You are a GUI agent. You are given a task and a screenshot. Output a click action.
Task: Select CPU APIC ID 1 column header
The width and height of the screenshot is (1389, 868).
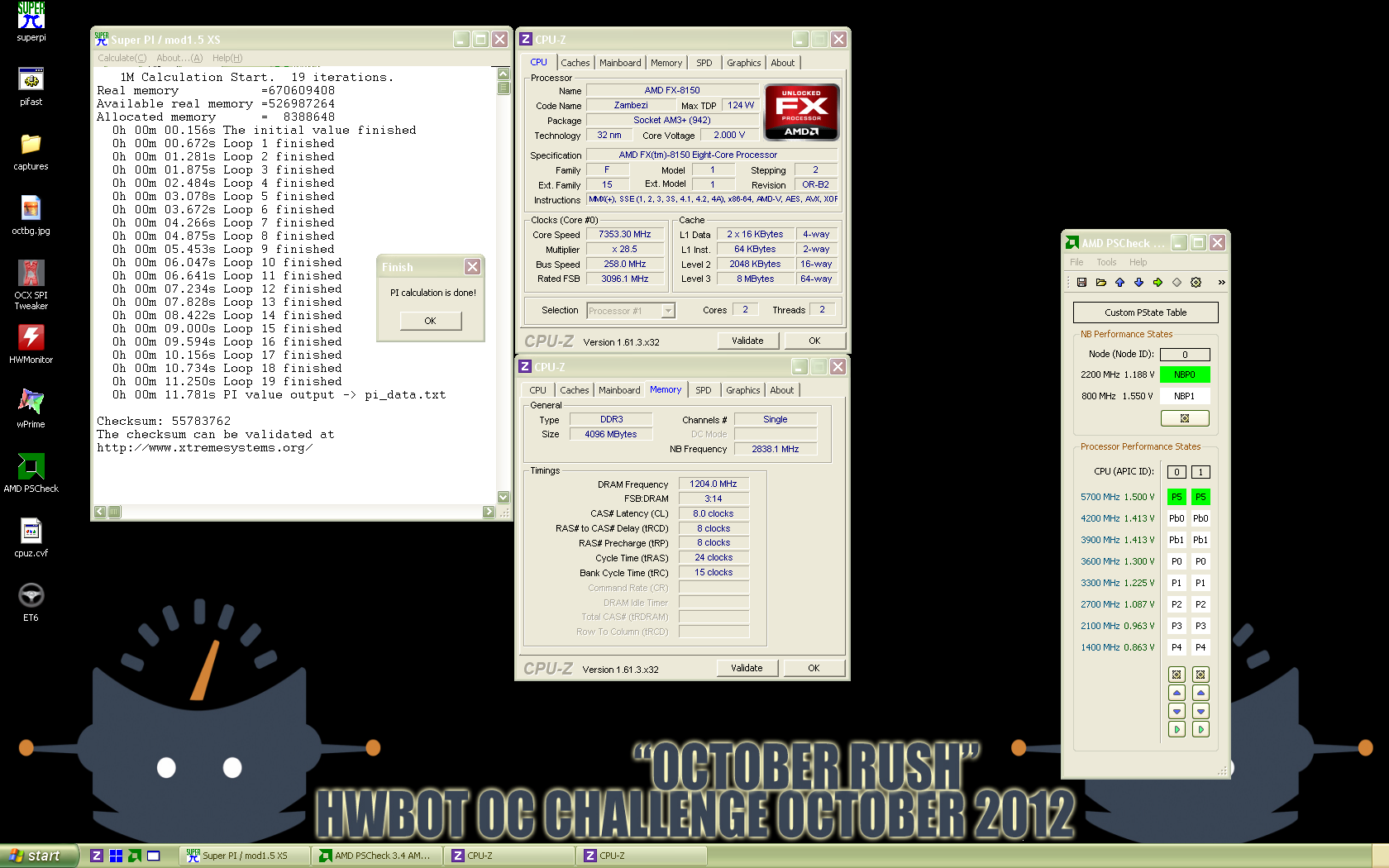pos(1200,472)
